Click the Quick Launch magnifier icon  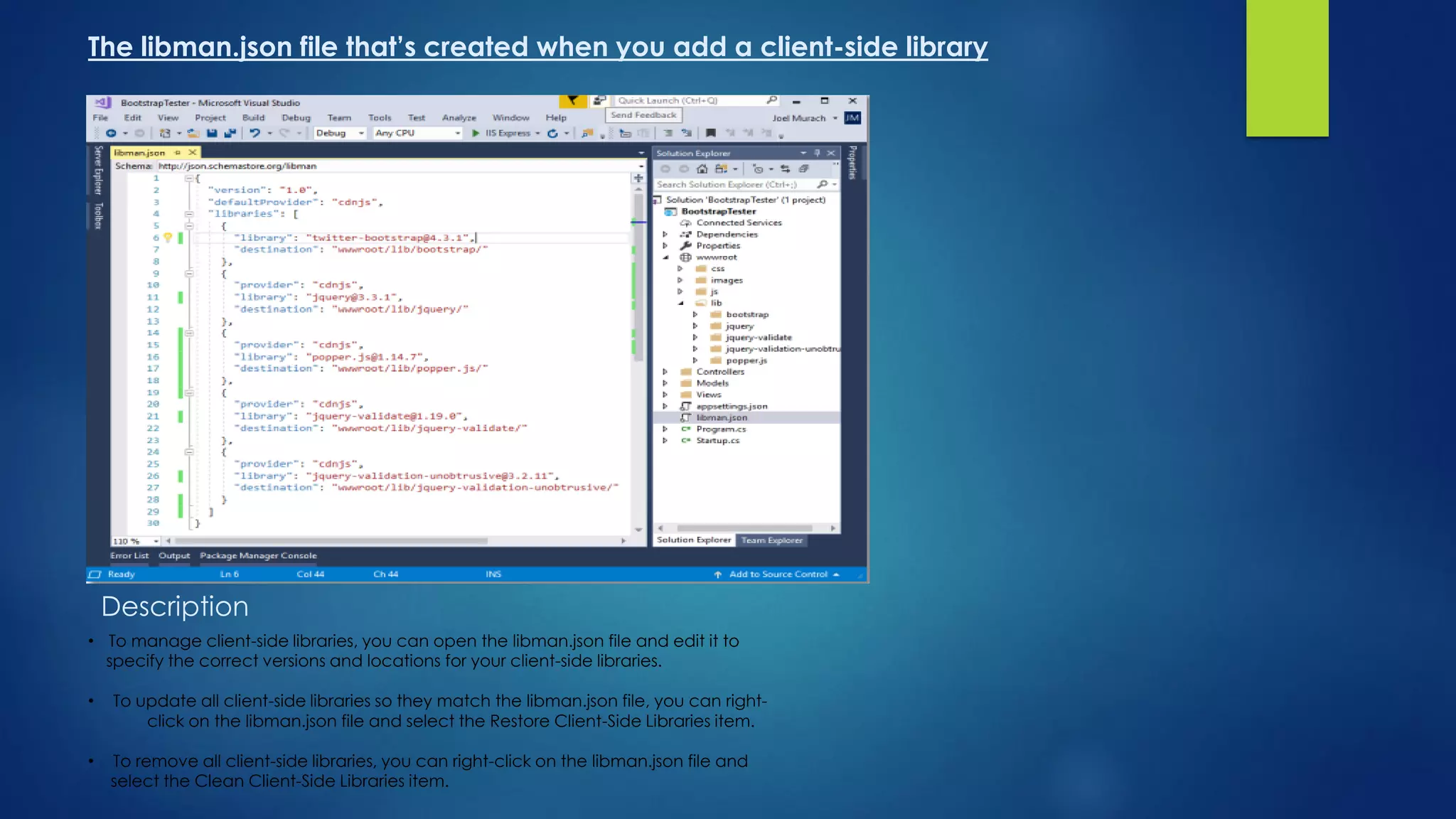pyautogui.click(x=771, y=100)
